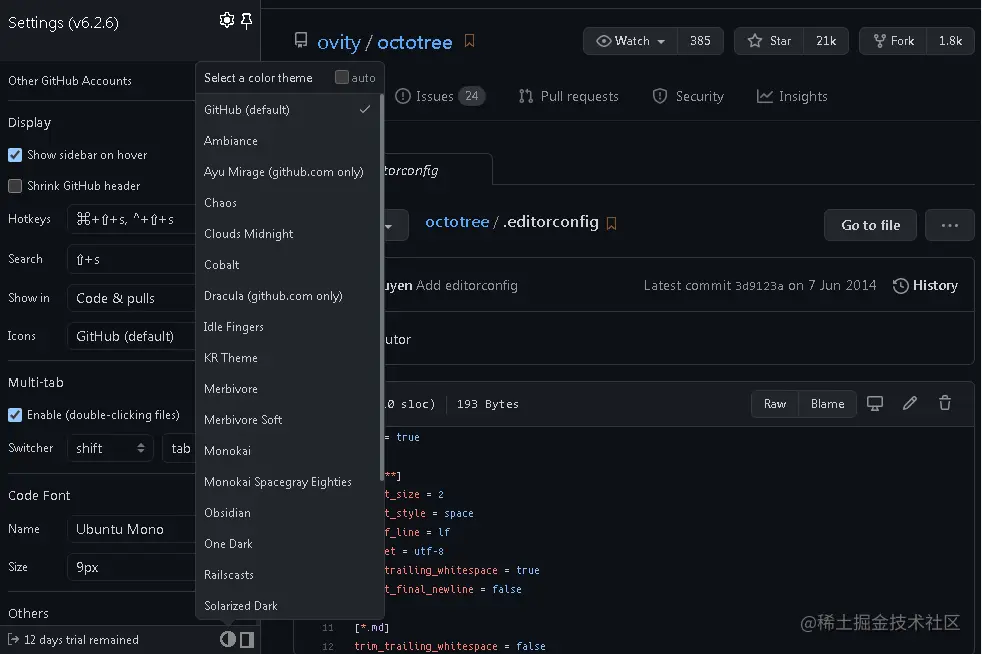982x654 pixels.
Task: Click bookmark icon next to octotree repo name
Action: (469, 41)
